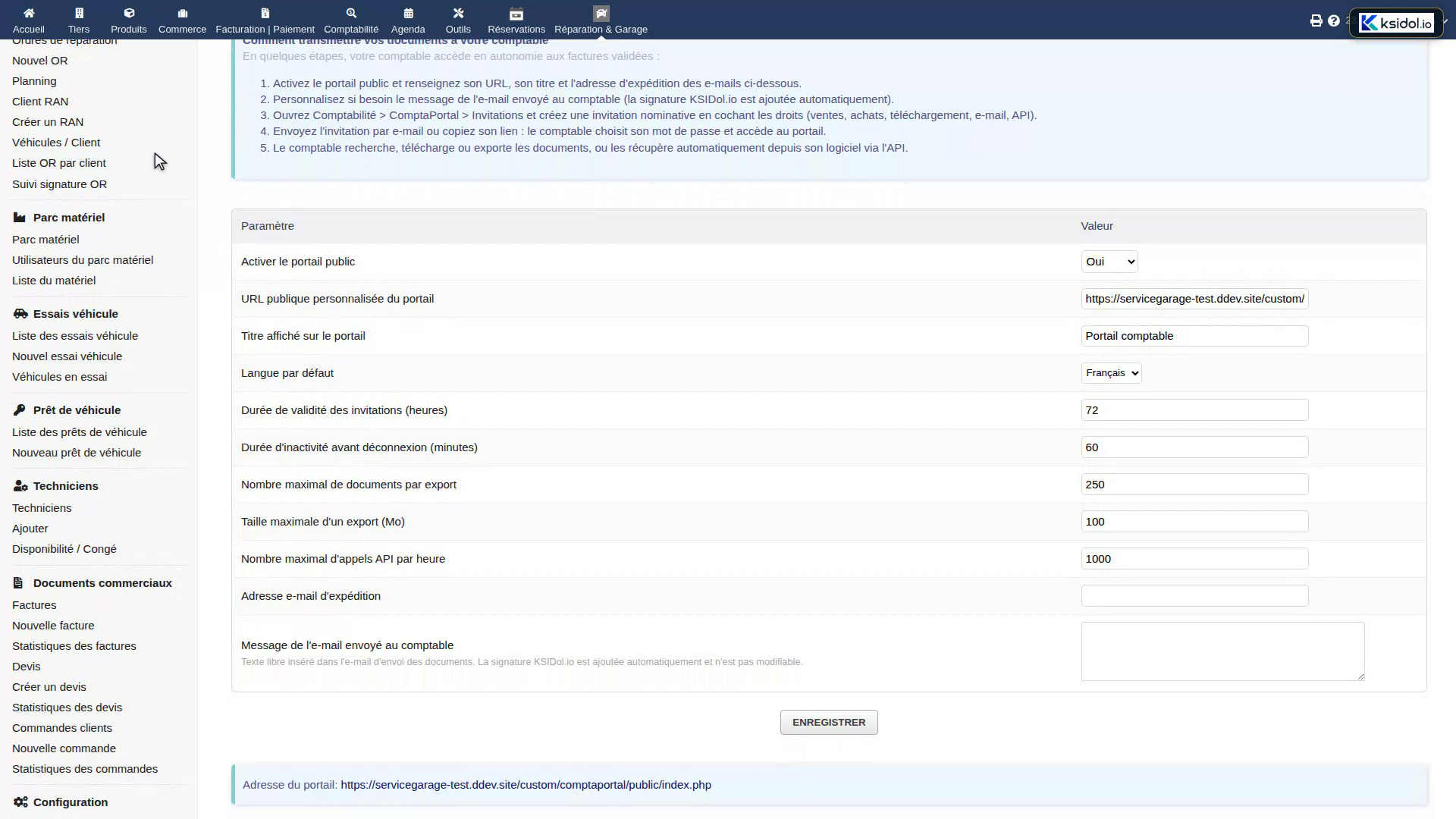Open the Réservations module icon
Image resolution: width=1456 pixels, height=819 pixels.
(x=516, y=13)
